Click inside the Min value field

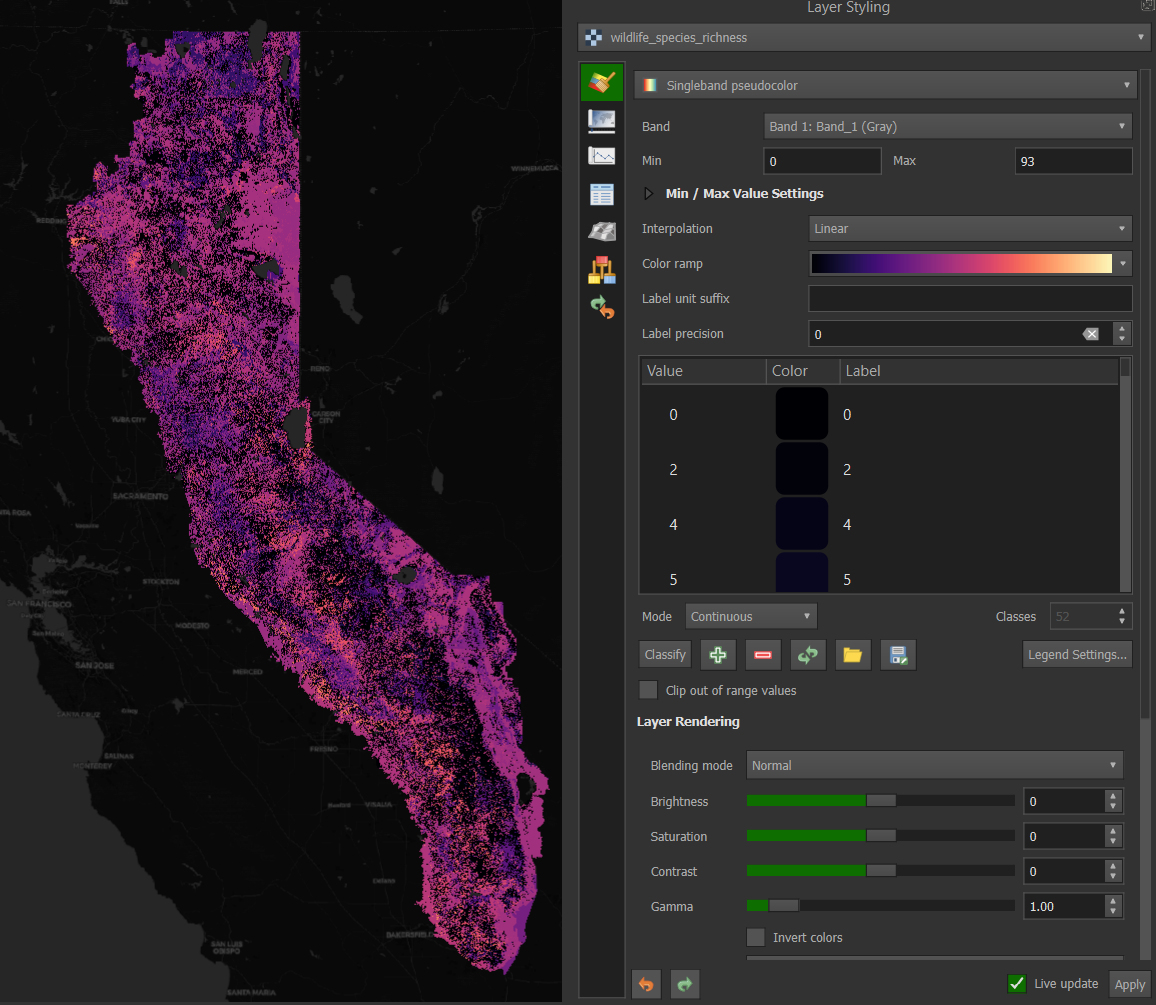click(822, 160)
